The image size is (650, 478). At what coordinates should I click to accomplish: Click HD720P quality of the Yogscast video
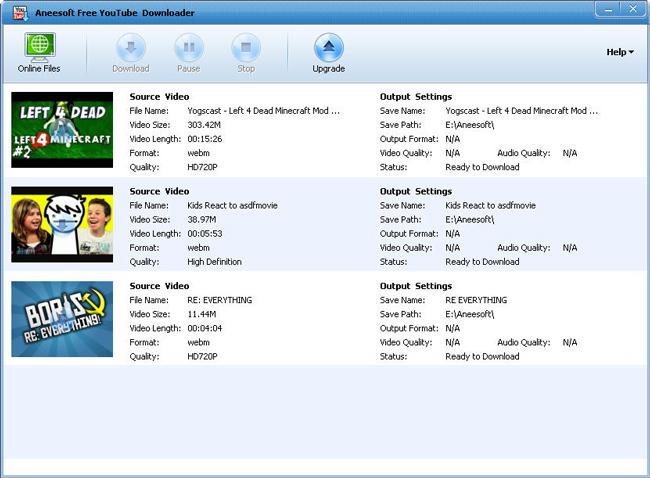(202, 167)
